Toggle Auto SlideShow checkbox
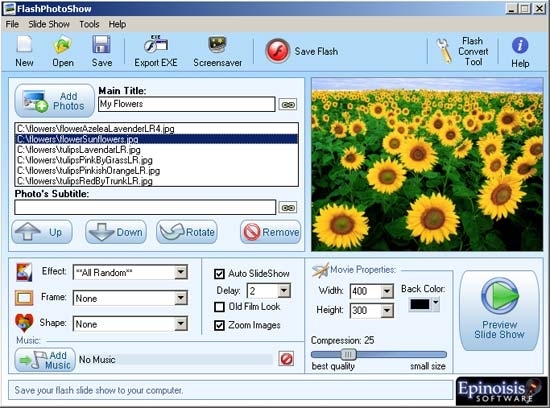 pyautogui.click(x=219, y=274)
